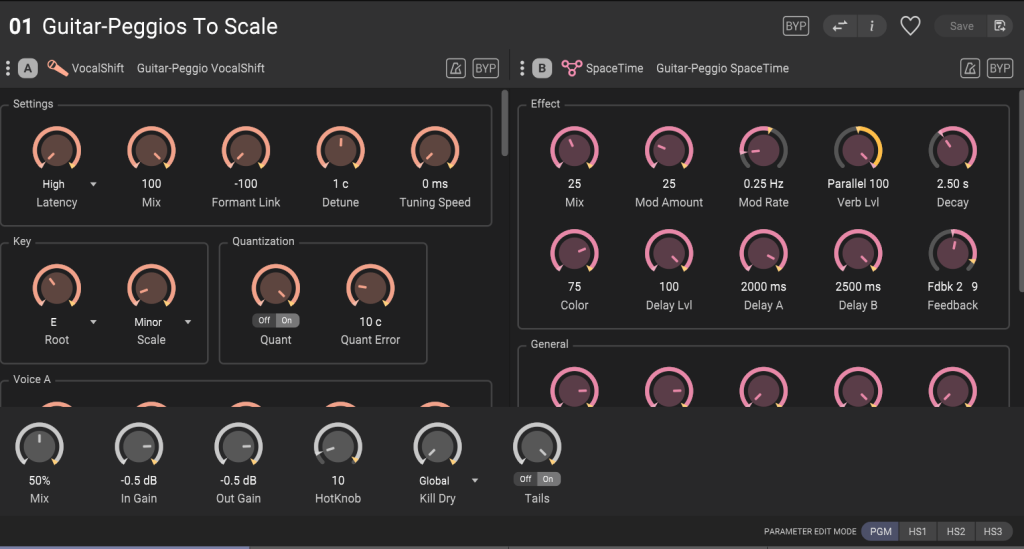The image size is (1024, 549).
Task: Select the B slot badge
Action: pyautogui.click(x=542, y=68)
